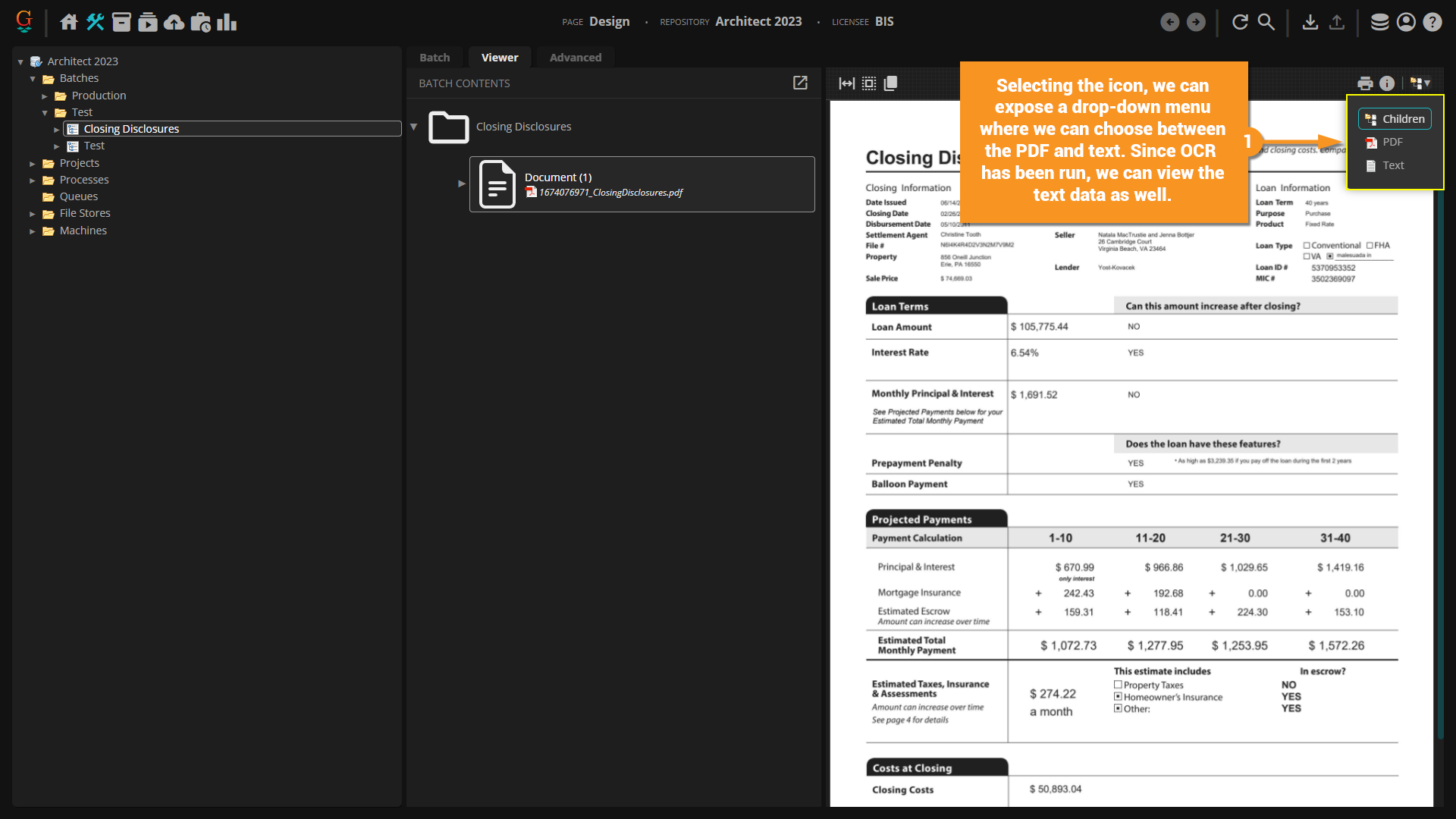Switch to the Batch tab
The image size is (1456, 819).
click(435, 58)
